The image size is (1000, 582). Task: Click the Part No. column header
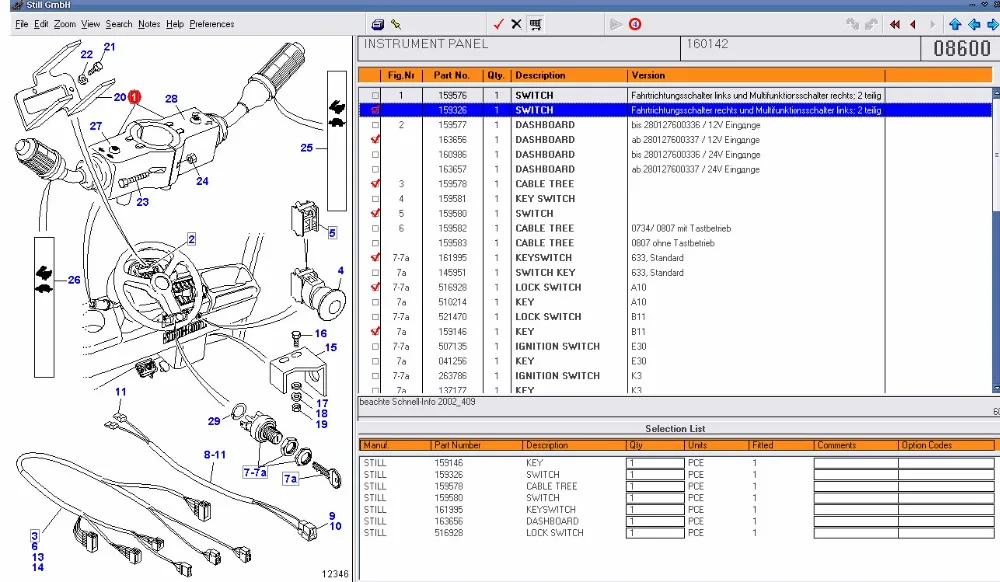tap(452, 75)
